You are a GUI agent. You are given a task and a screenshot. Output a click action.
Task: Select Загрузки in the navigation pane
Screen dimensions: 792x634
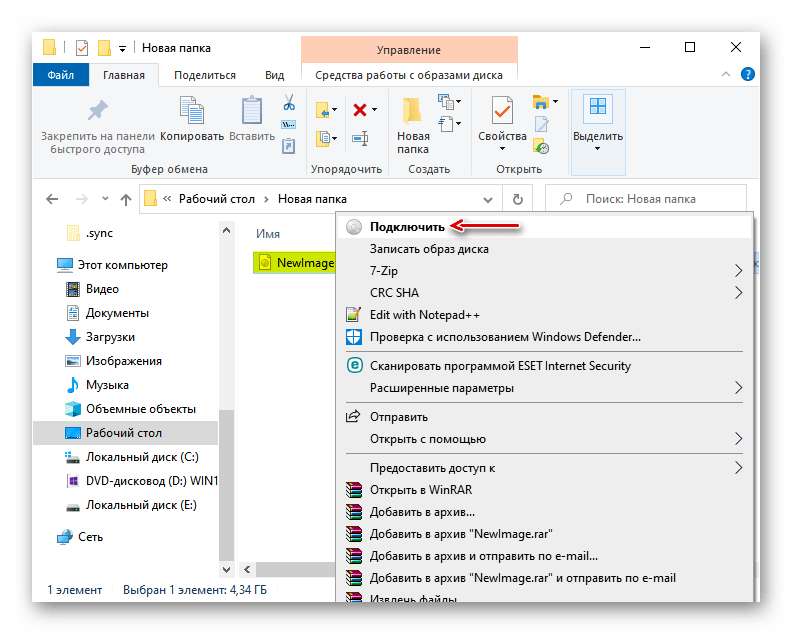pyautogui.click(x=100, y=337)
